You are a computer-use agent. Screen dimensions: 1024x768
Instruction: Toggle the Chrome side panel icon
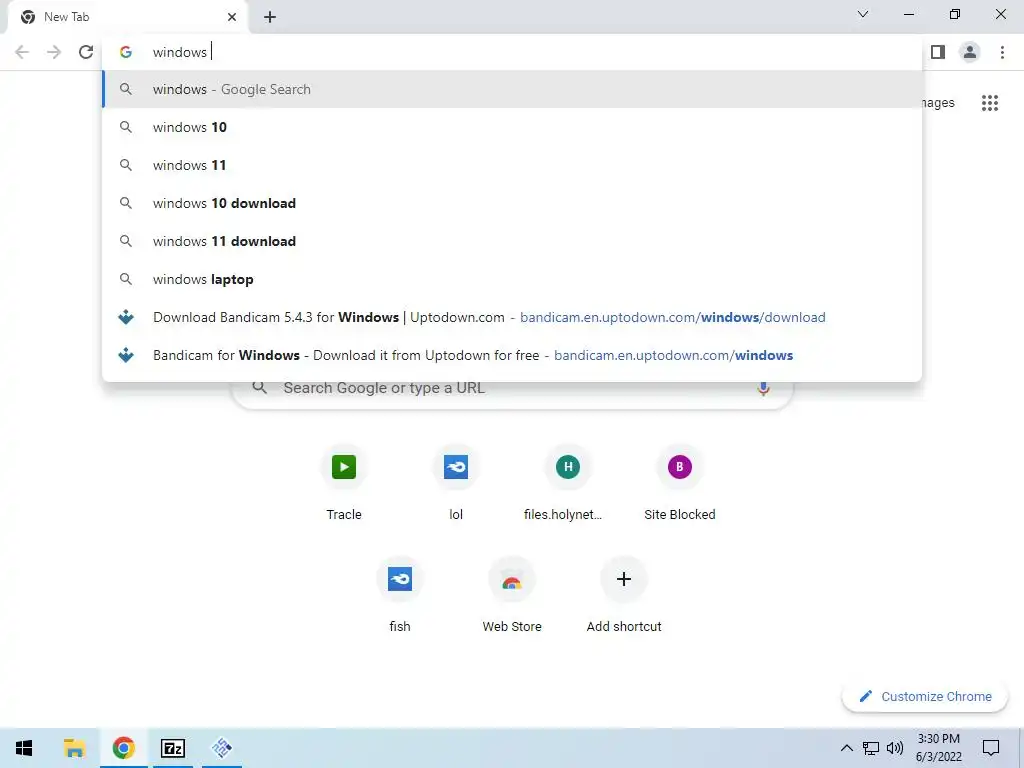tap(938, 52)
